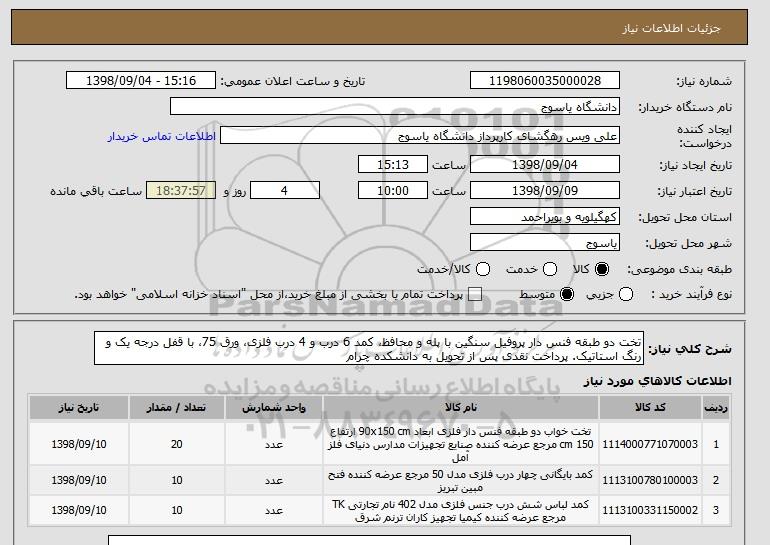This screenshot has width=770, height=545.
Task: Click the two-level metal bunk bed item name
Action: pyautogui.click(x=461, y=444)
